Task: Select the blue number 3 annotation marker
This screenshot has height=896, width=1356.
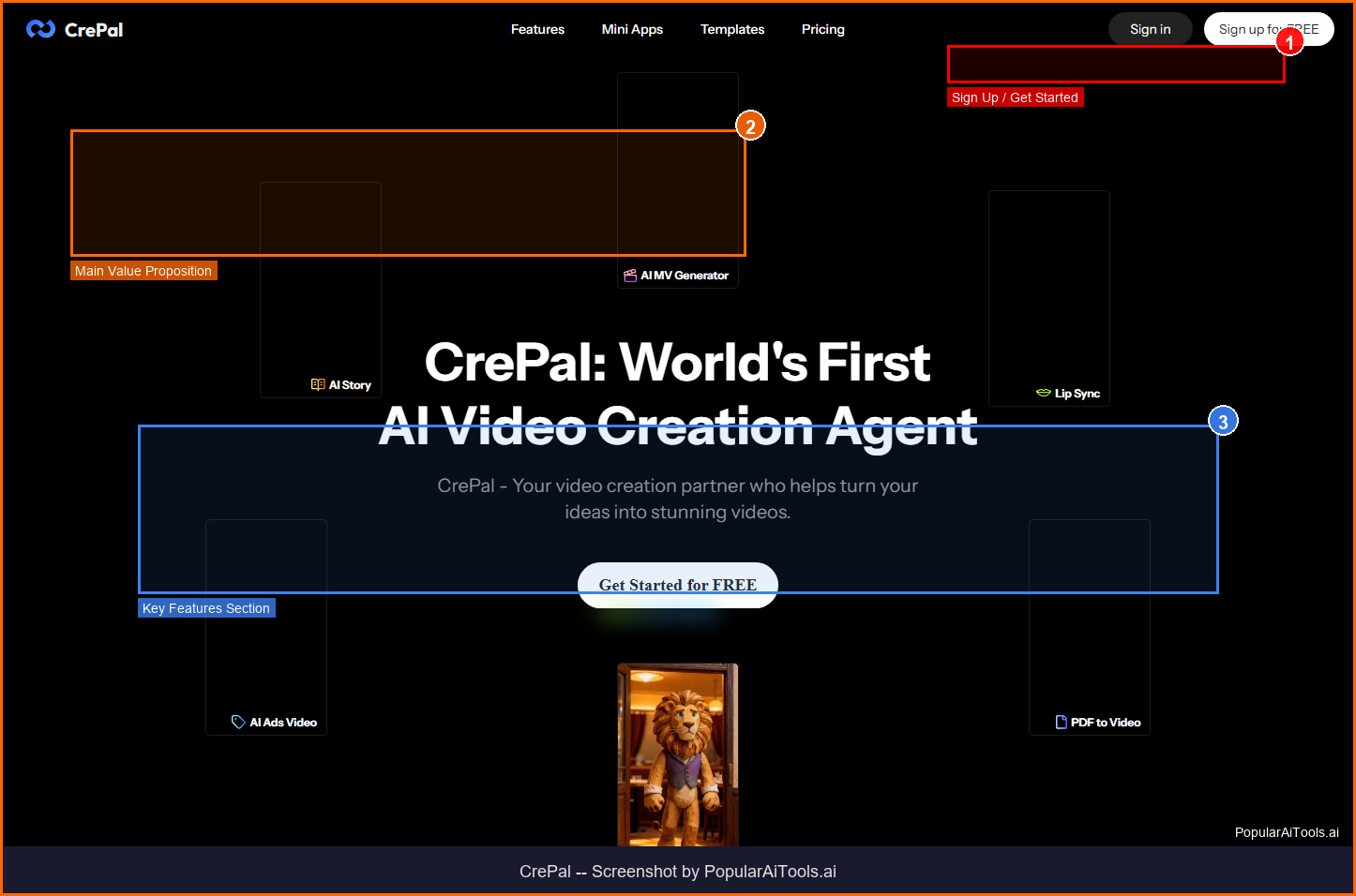Action: 1223,422
